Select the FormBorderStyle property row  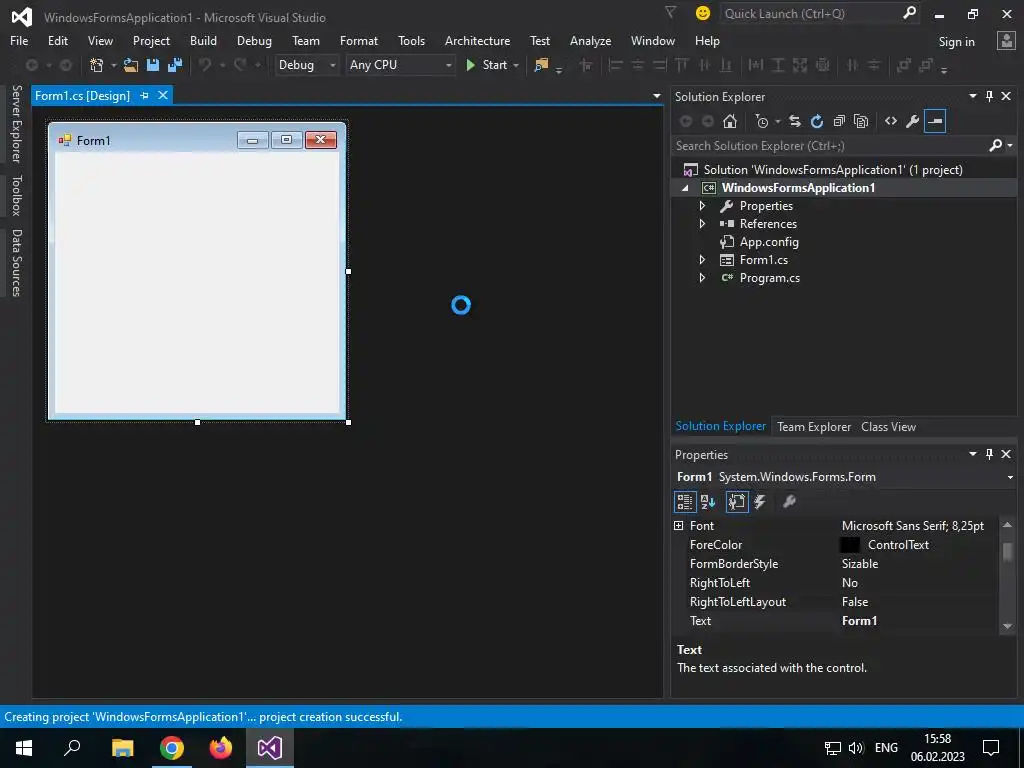coord(835,564)
